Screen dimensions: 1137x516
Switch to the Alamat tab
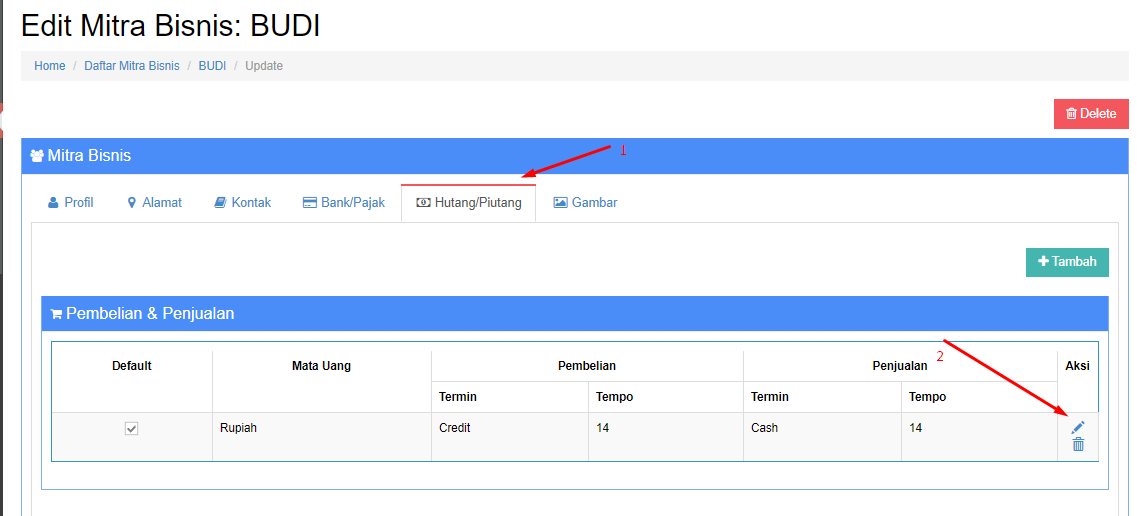pyautogui.click(x=154, y=203)
